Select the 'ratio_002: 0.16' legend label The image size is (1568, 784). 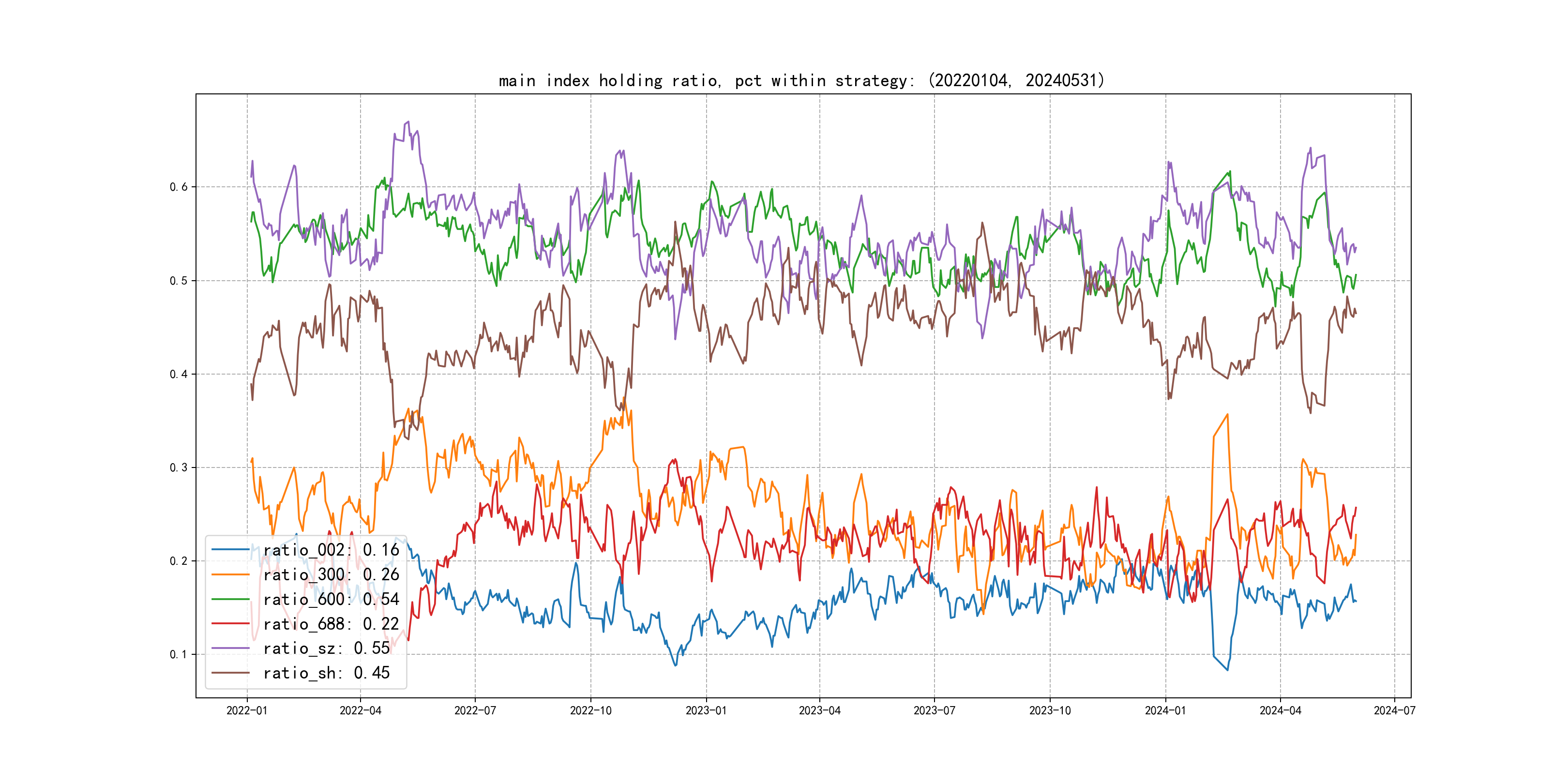point(331,550)
